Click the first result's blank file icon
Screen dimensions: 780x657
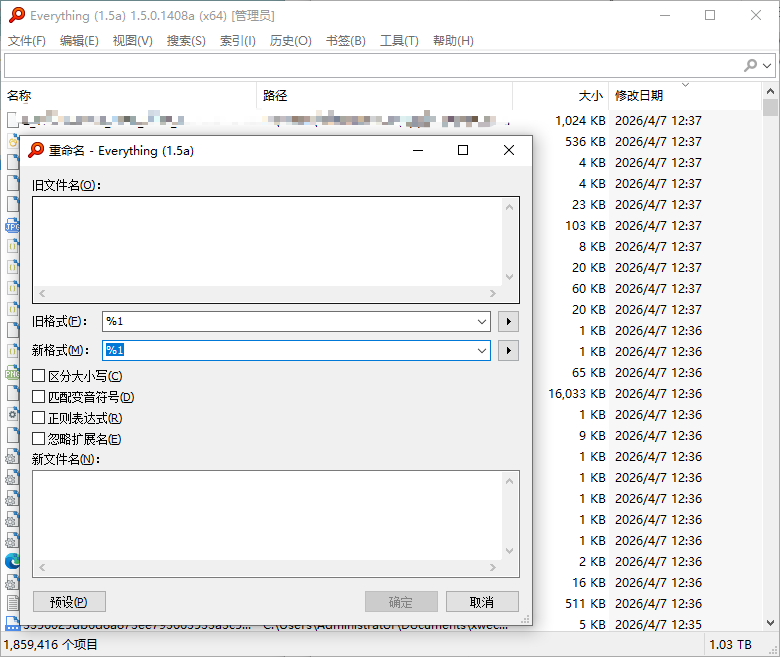[12, 120]
